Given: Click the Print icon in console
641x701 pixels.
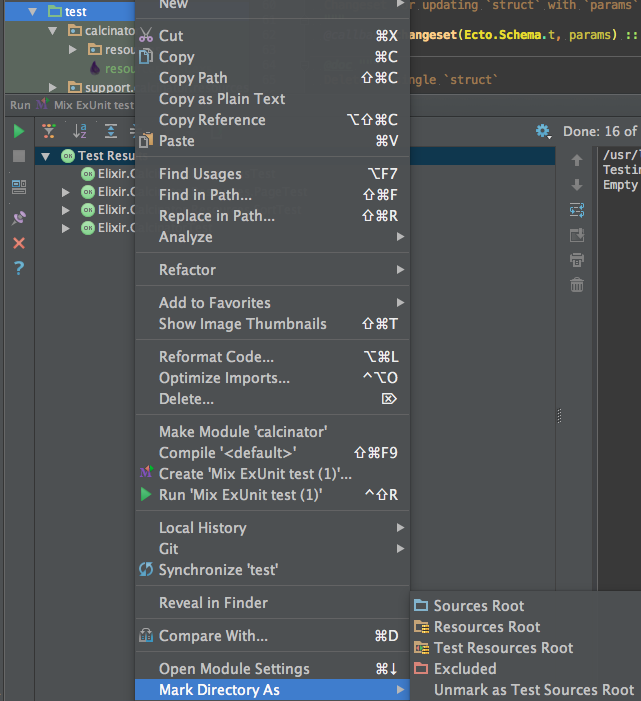Looking at the screenshot, I should (577, 260).
